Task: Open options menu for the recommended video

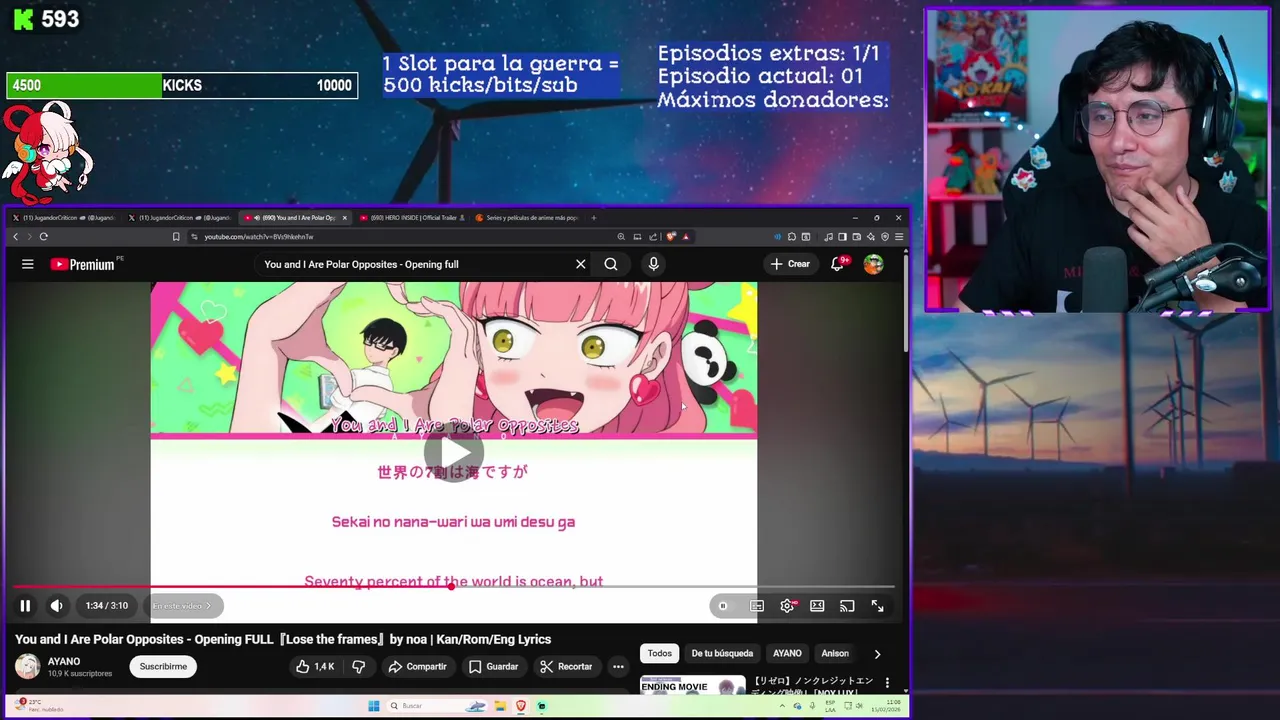Action: (x=887, y=683)
